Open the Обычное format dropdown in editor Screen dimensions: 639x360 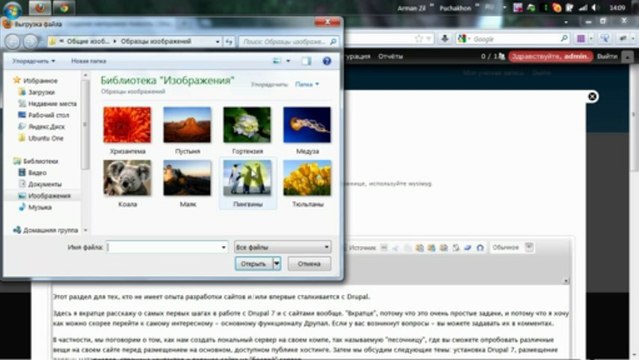512,247
